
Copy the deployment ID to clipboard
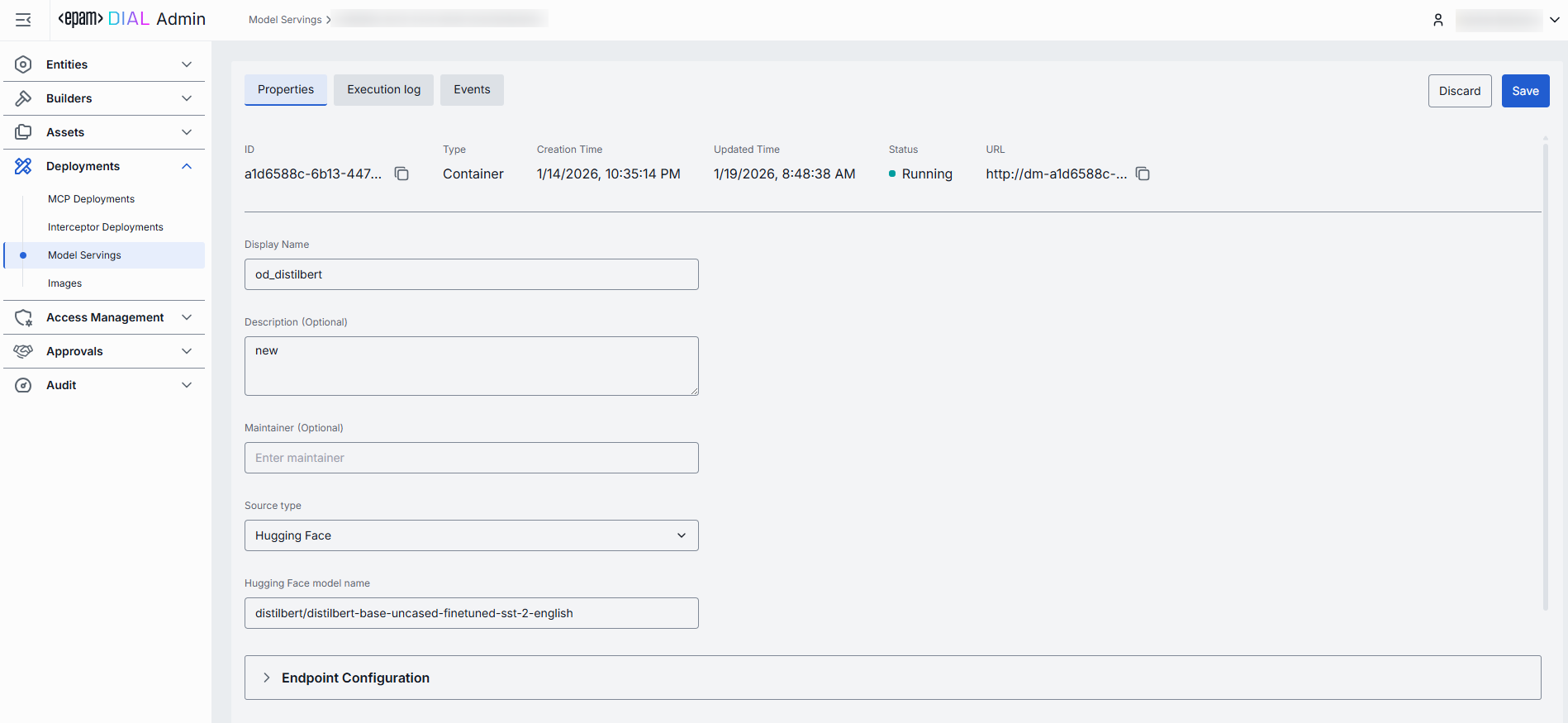click(x=402, y=174)
